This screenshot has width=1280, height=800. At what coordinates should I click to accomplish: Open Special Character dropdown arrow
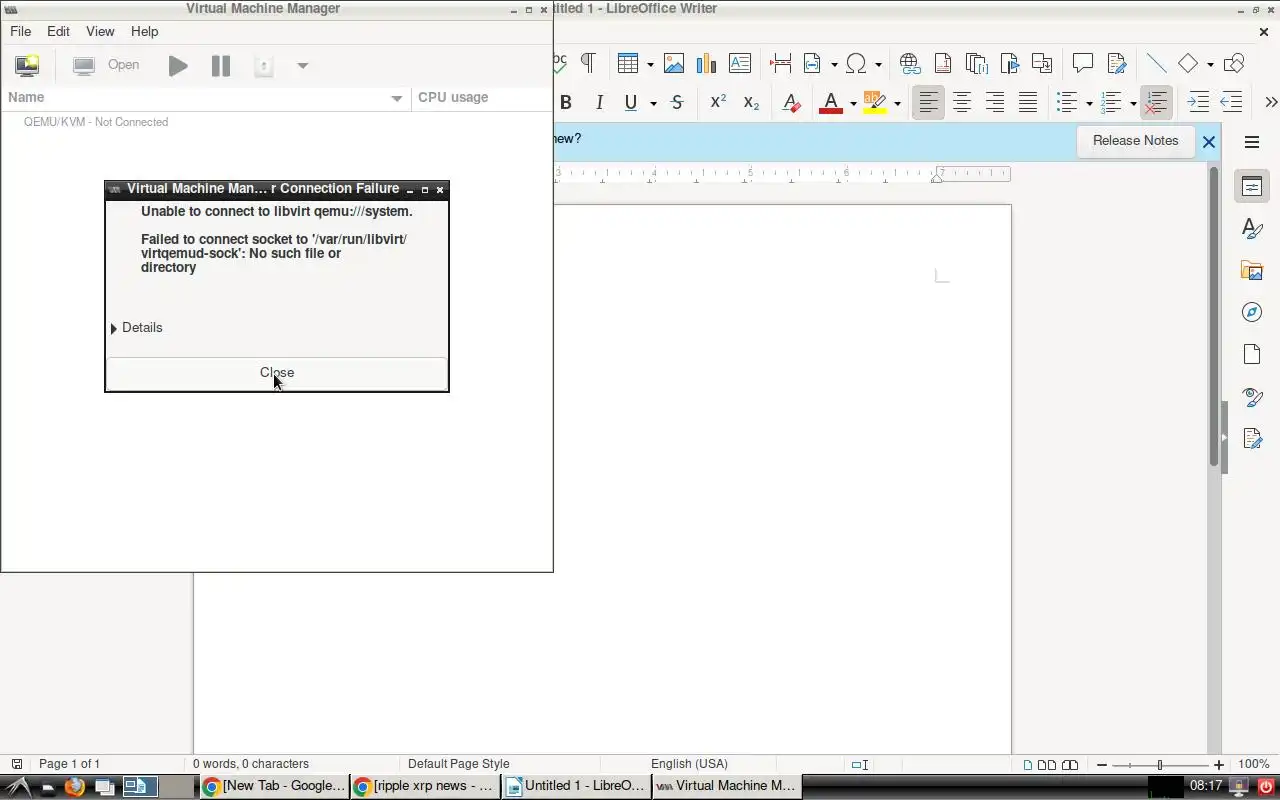[878, 64]
